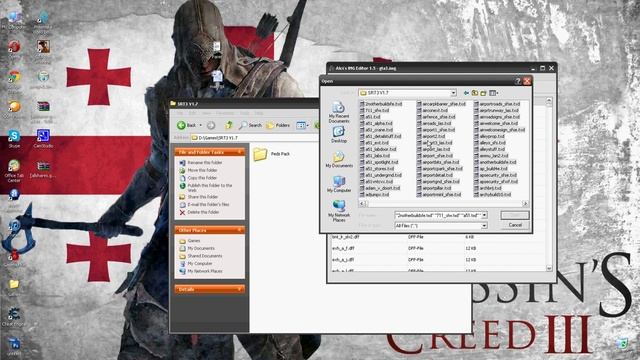Select file airport2.txd
The height and width of the screenshot is (360, 640).
tap(431, 136)
